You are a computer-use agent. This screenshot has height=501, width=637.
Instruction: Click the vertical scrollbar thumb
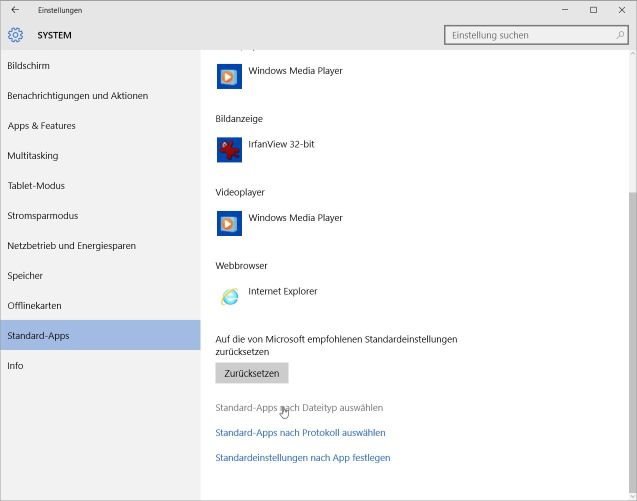click(632, 342)
